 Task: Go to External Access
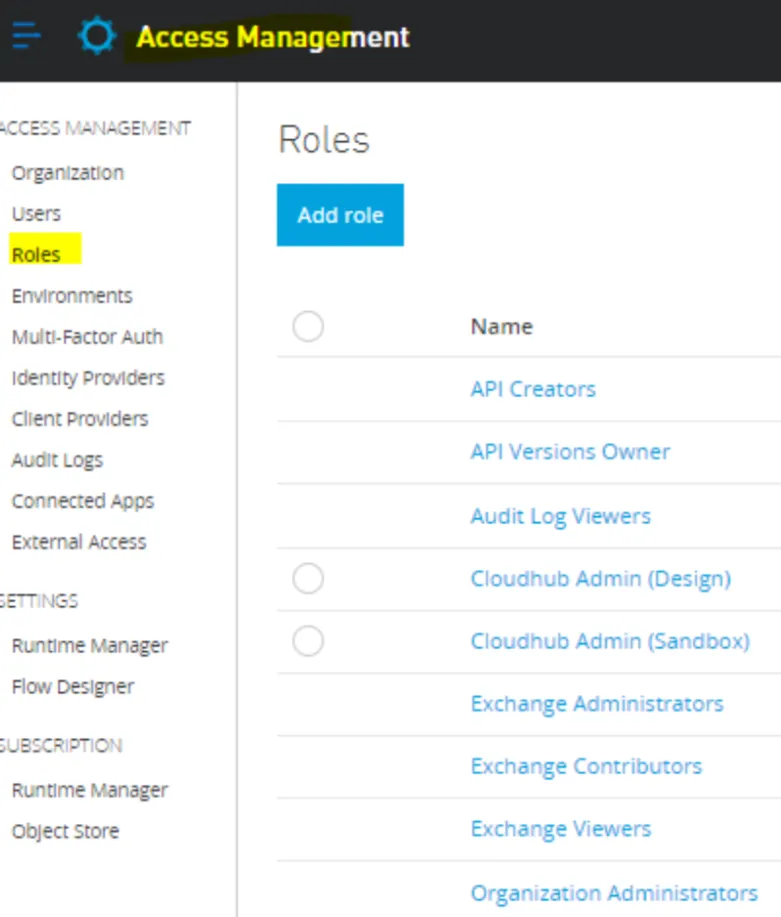(79, 542)
